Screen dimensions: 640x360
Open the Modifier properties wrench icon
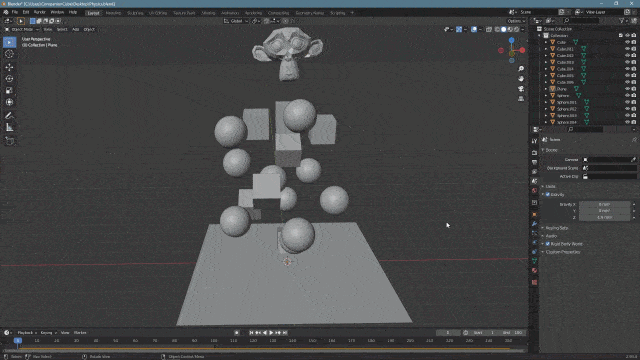534,224
